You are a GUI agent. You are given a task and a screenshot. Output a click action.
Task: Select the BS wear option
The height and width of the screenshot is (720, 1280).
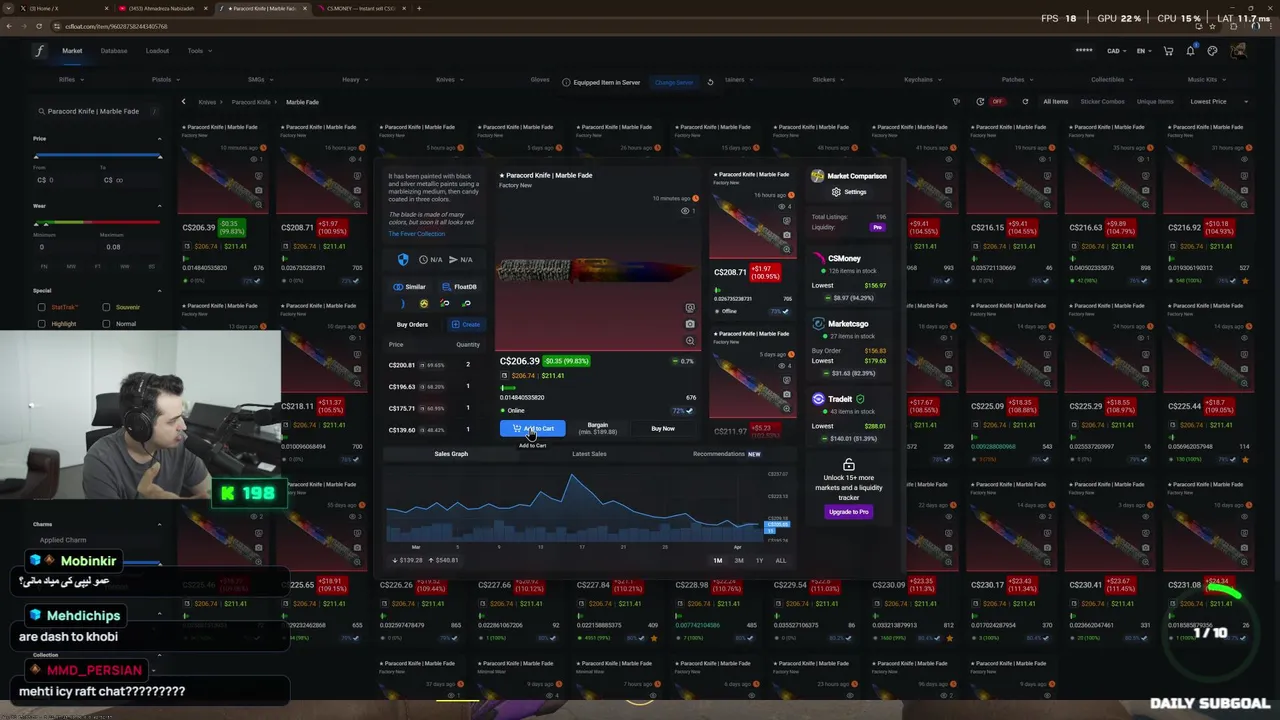click(x=152, y=267)
